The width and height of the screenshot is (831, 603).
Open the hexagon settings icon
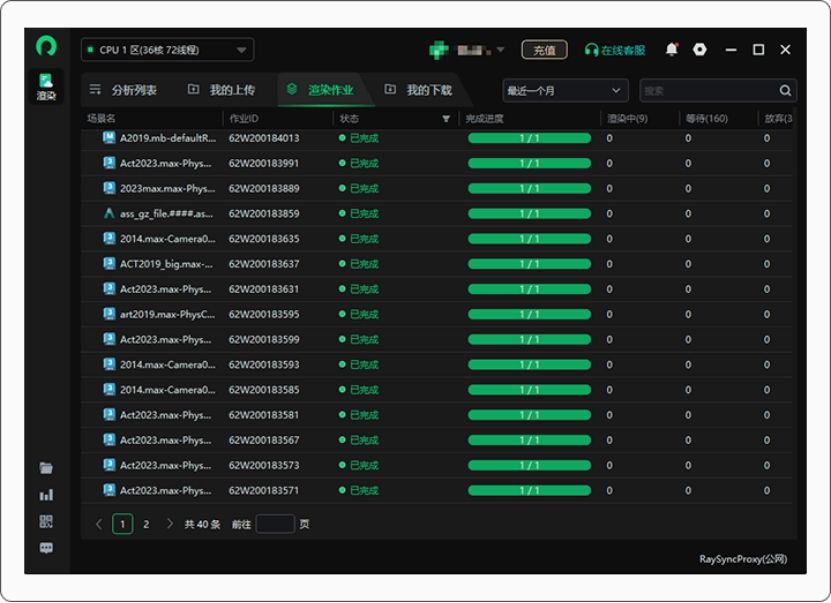click(700, 50)
